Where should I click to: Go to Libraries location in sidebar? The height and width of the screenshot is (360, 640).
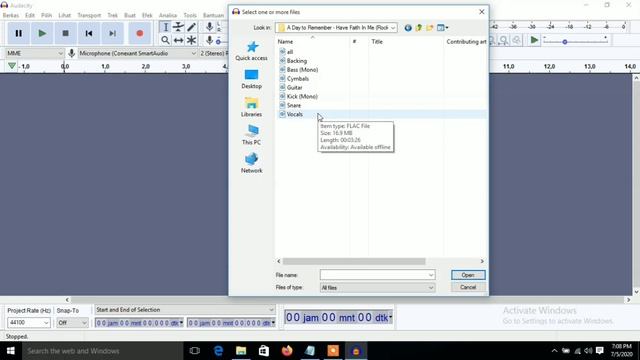click(251, 107)
